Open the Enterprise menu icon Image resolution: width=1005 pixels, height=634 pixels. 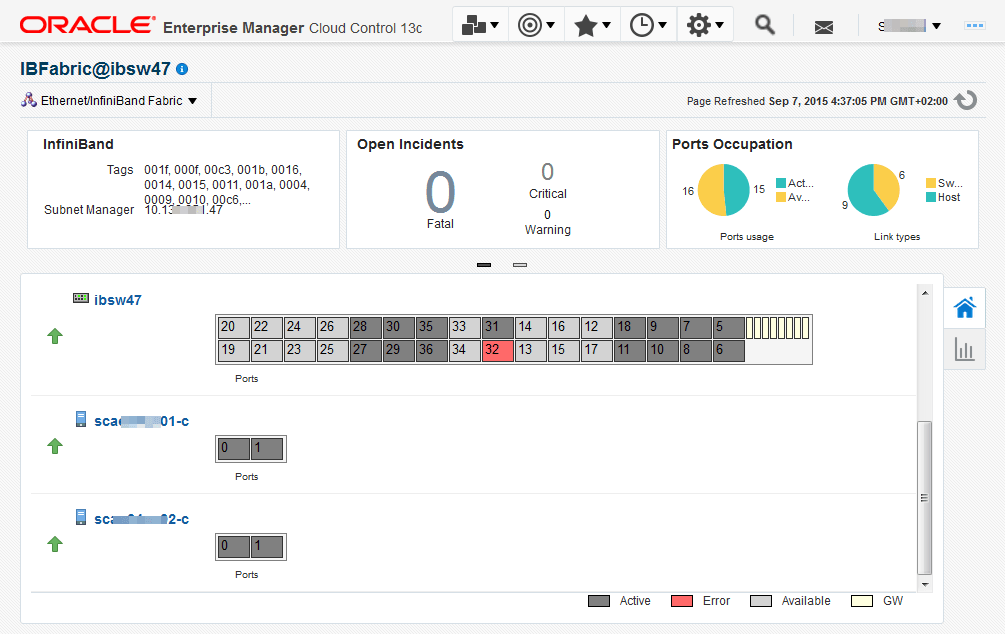pyautogui.click(x=480, y=26)
